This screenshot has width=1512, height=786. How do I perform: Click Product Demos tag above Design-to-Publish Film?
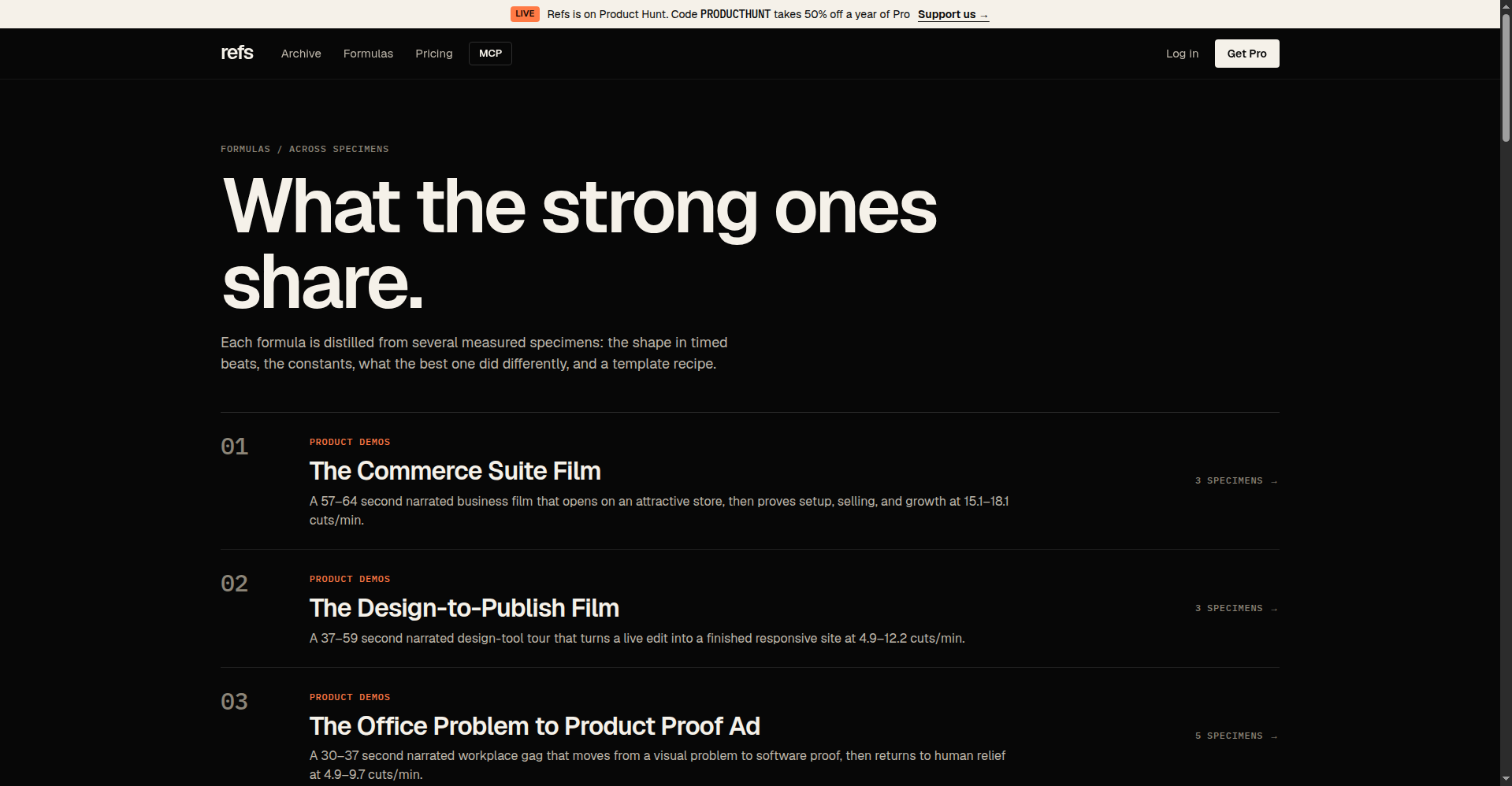coord(350,579)
